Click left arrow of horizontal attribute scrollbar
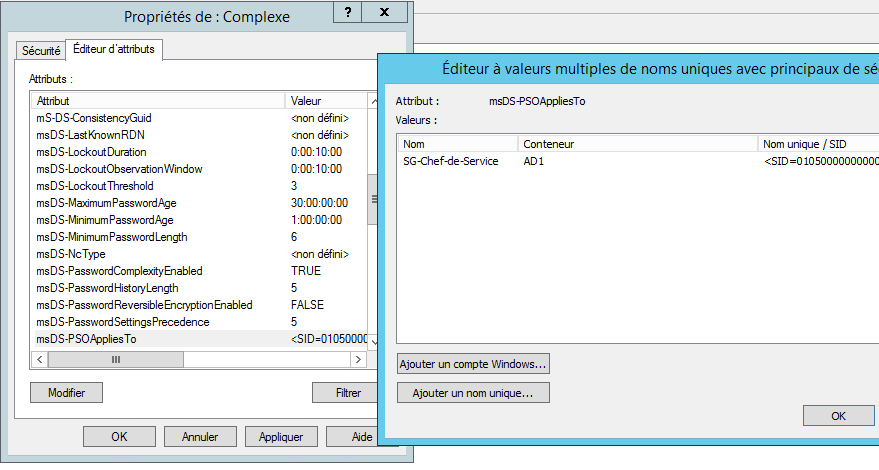Viewport: 879px width, 470px height. point(39,359)
